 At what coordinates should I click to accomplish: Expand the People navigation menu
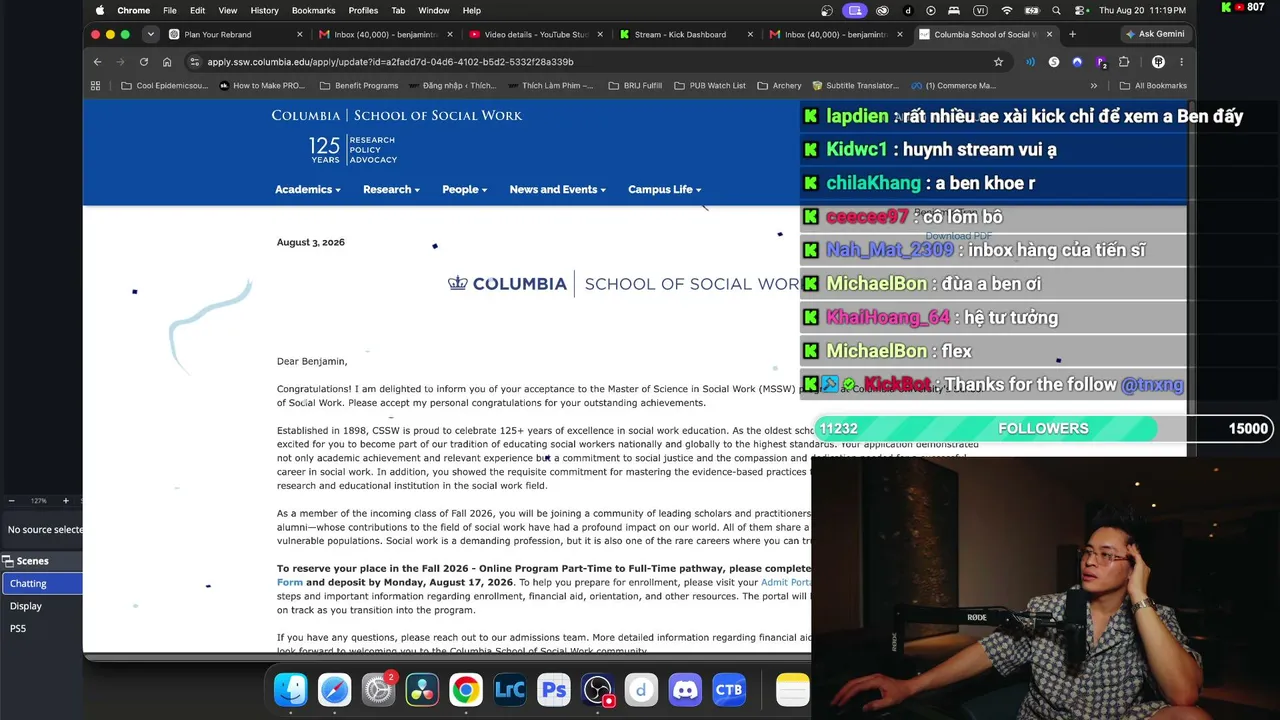click(465, 189)
